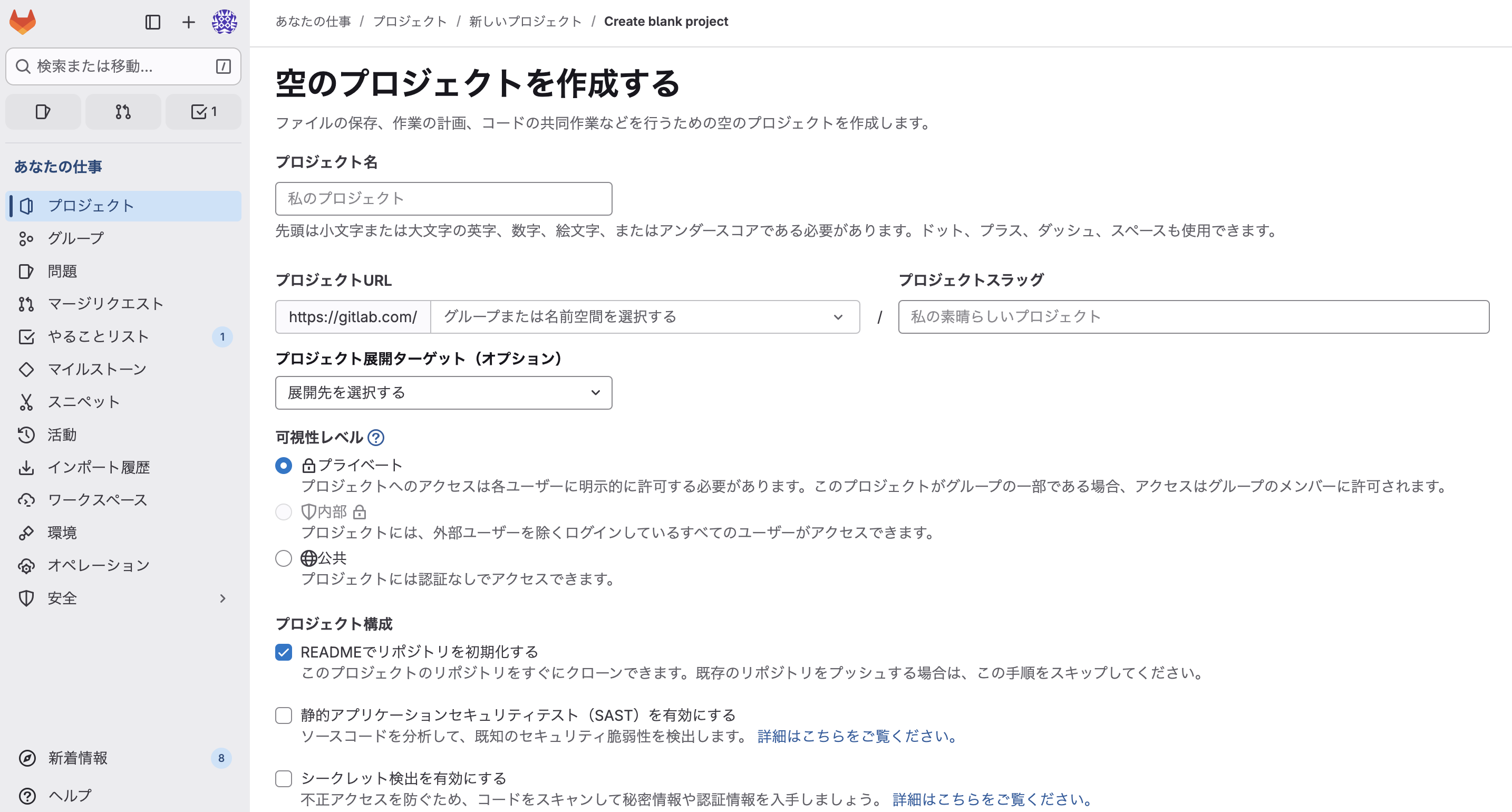Image resolution: width=1512 pixels, height=812 pixels.
Task: Click the https://gitlab.com/ URL prefix
Action: click(x=353, y=317)
